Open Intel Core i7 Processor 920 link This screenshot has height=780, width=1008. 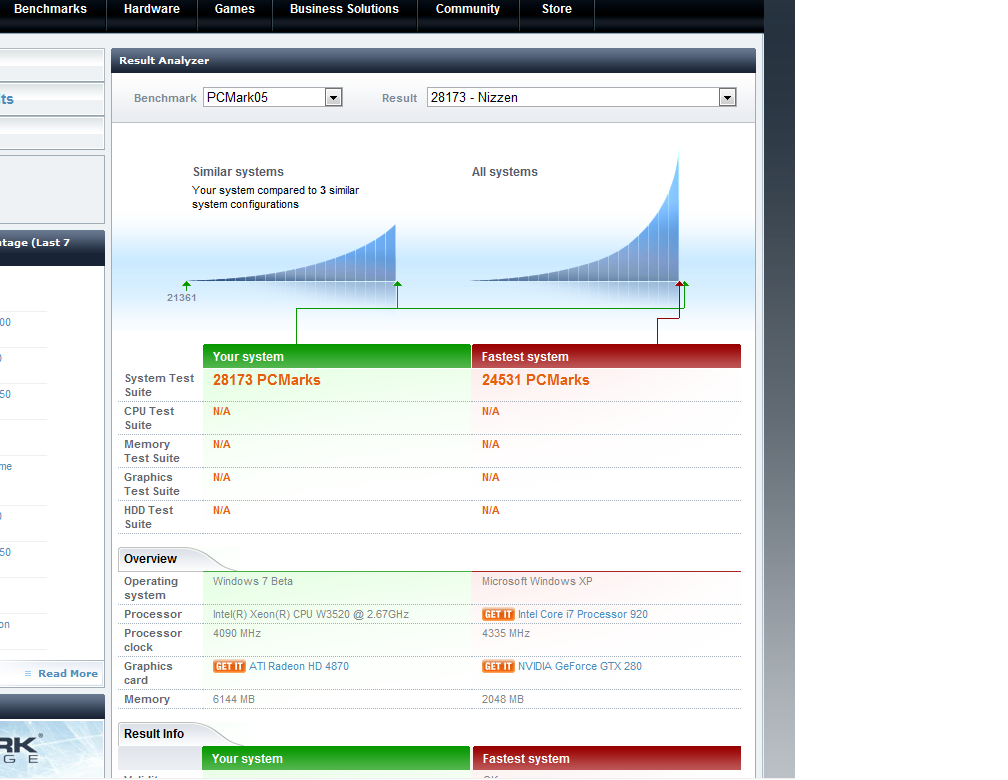click(583, 614)
